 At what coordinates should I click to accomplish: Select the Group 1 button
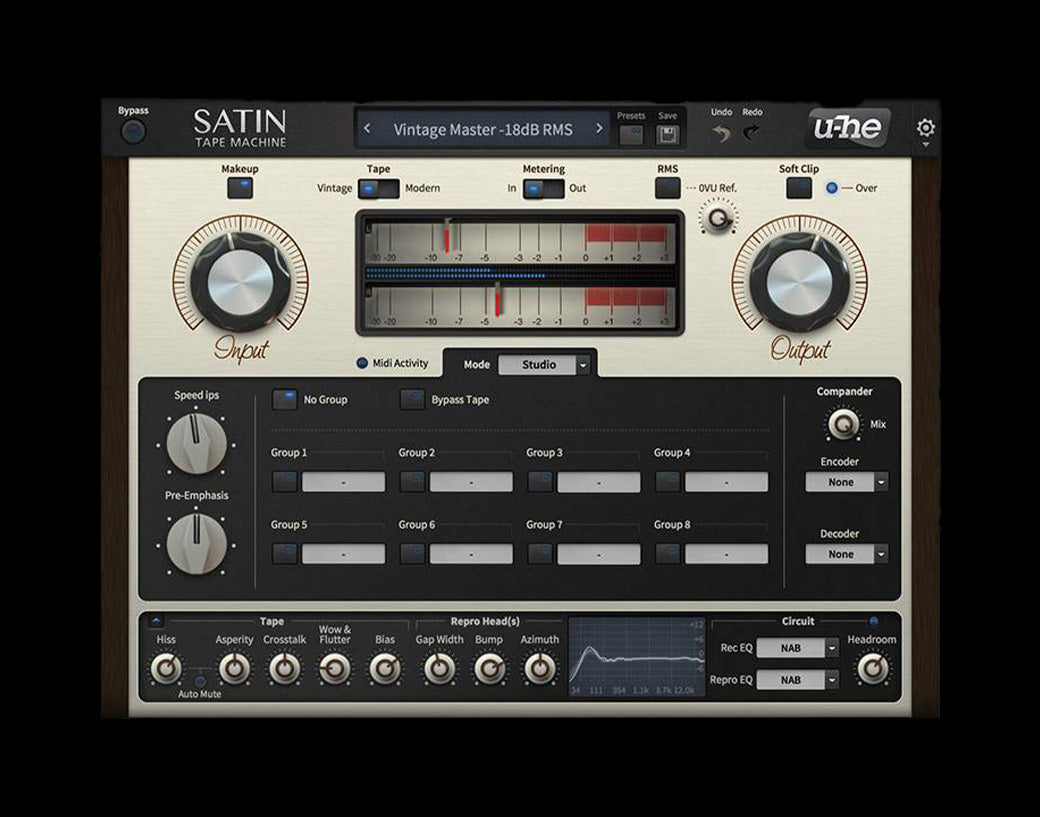(x=285, y=481)
